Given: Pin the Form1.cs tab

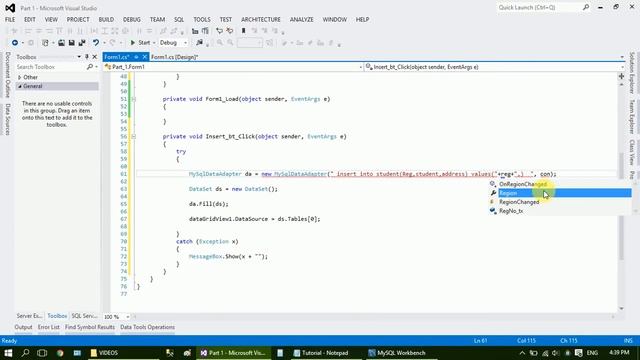Looking at the screenshot, I should (136, 57).
